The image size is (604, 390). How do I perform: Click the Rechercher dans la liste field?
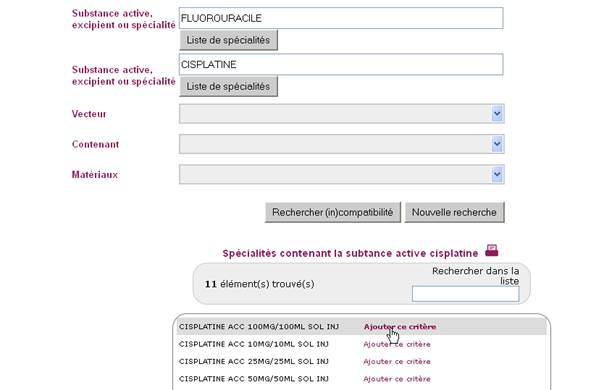465,294
